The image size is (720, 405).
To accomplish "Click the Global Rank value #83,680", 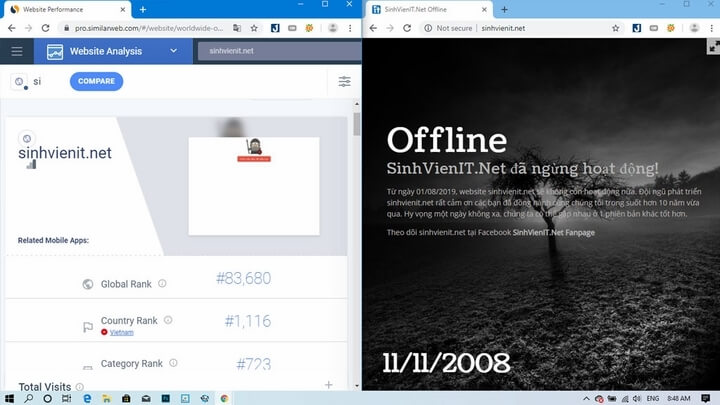I will tap(243, 278).
